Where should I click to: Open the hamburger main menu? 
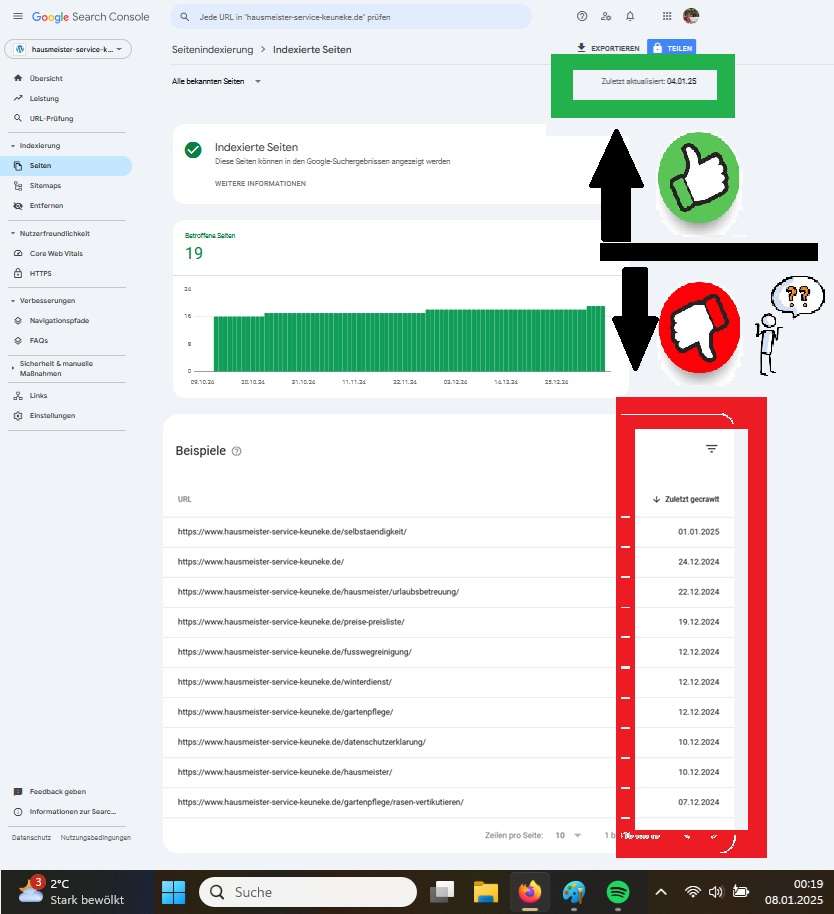[17, 16]
